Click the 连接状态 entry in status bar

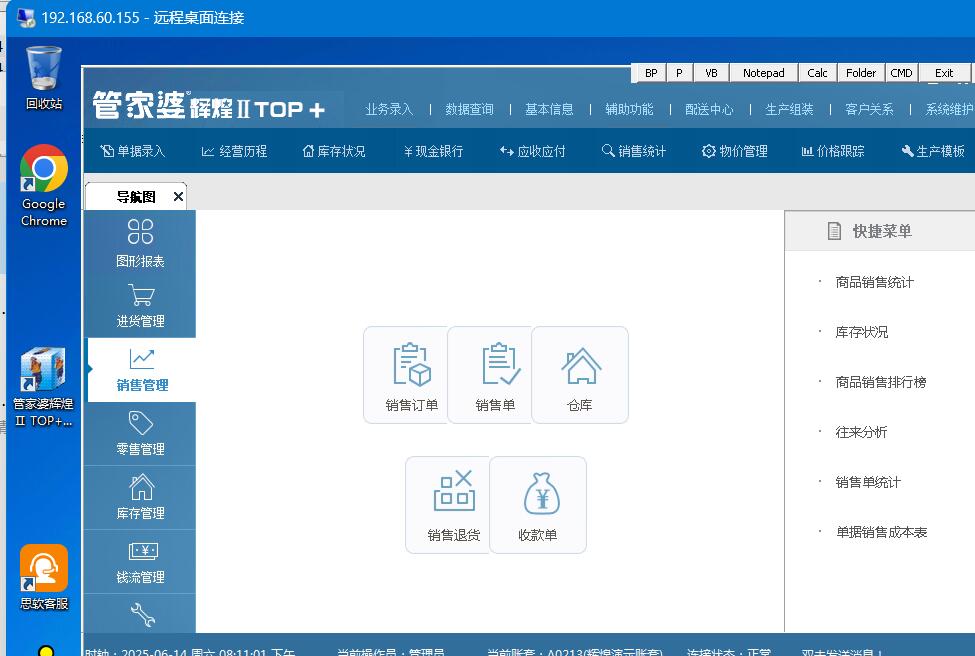[729, 652]
